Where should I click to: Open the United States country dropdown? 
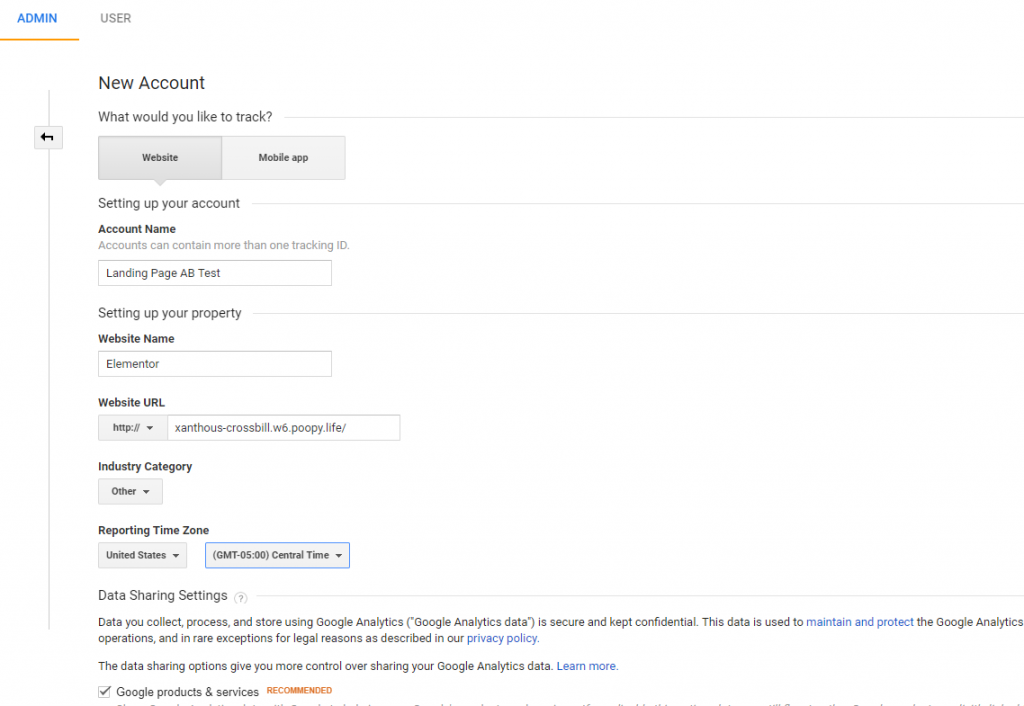point(142,555)
